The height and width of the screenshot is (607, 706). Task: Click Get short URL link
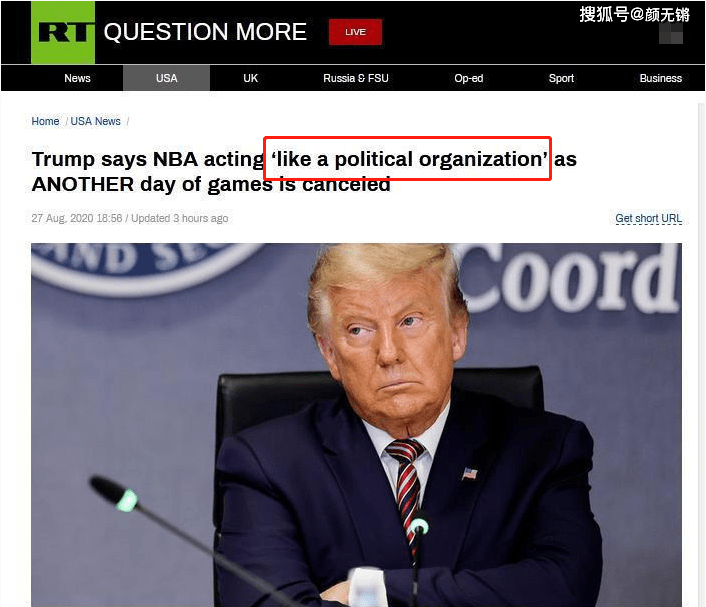[x=648, y=218]
